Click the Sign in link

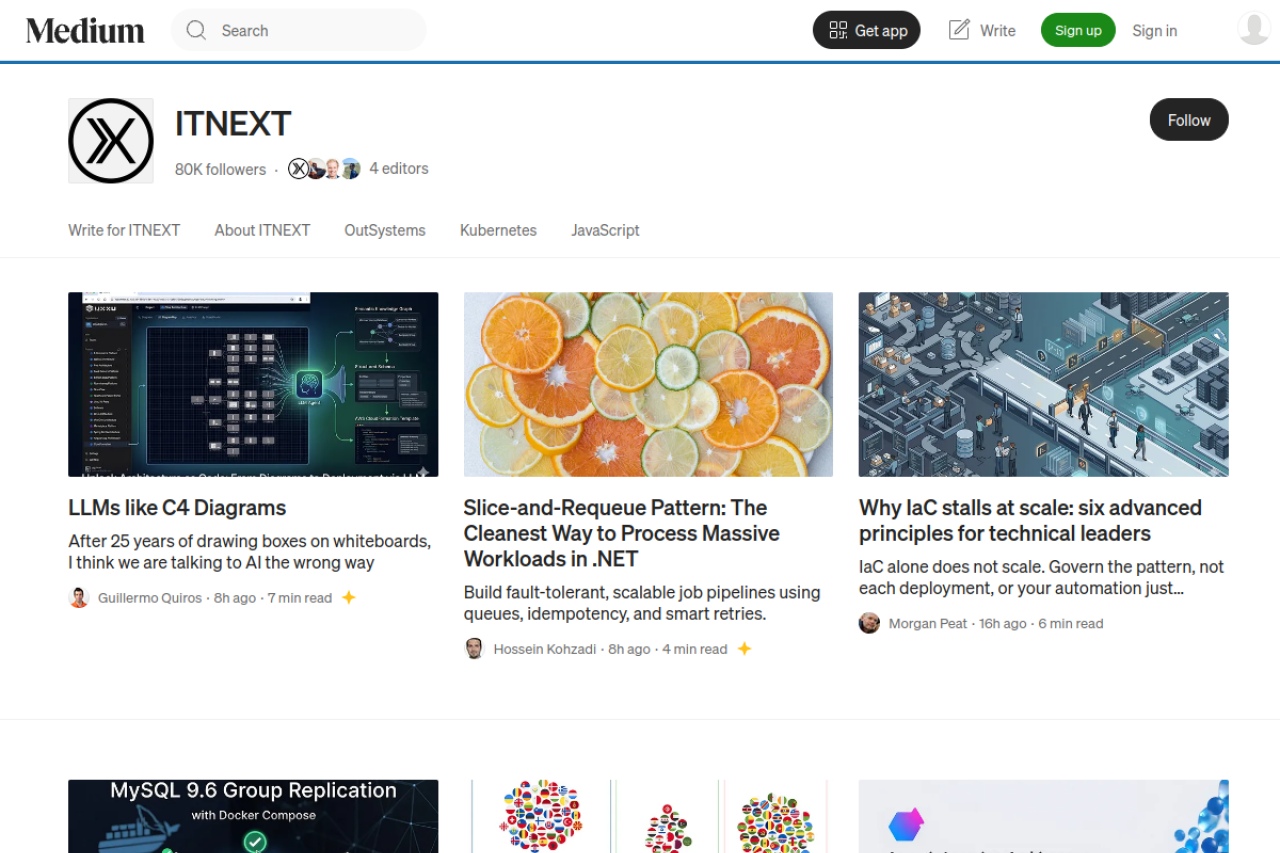coord(1154,31)
